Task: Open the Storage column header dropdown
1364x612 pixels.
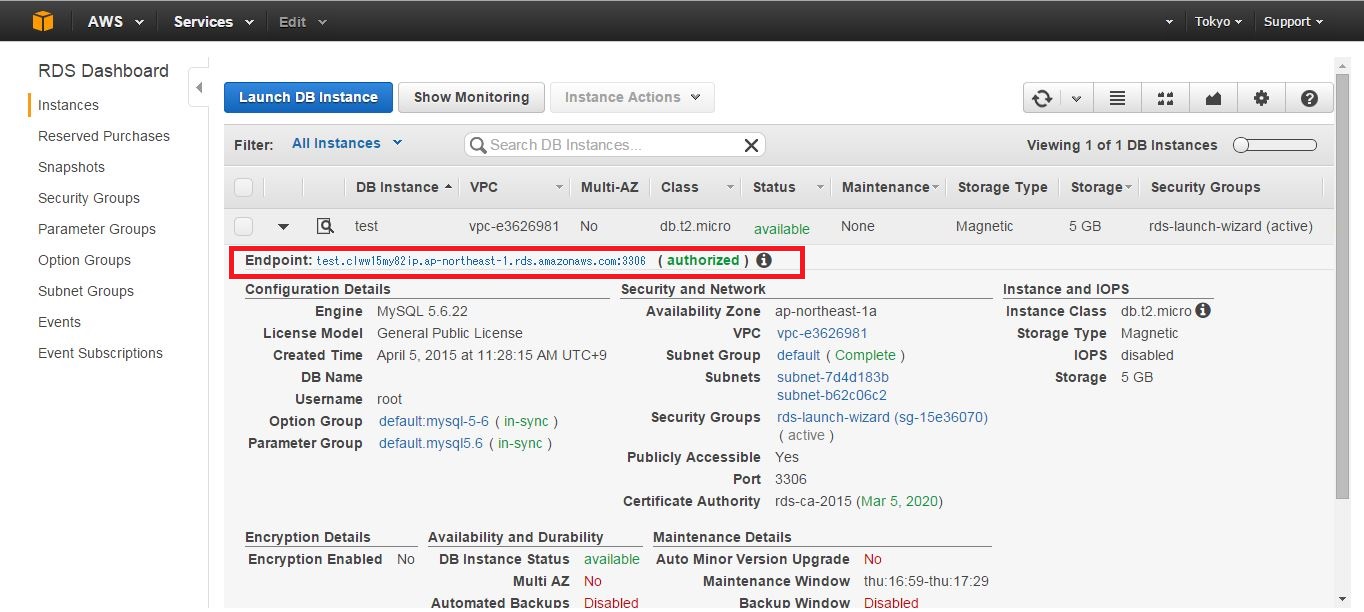Action: 1128,187
